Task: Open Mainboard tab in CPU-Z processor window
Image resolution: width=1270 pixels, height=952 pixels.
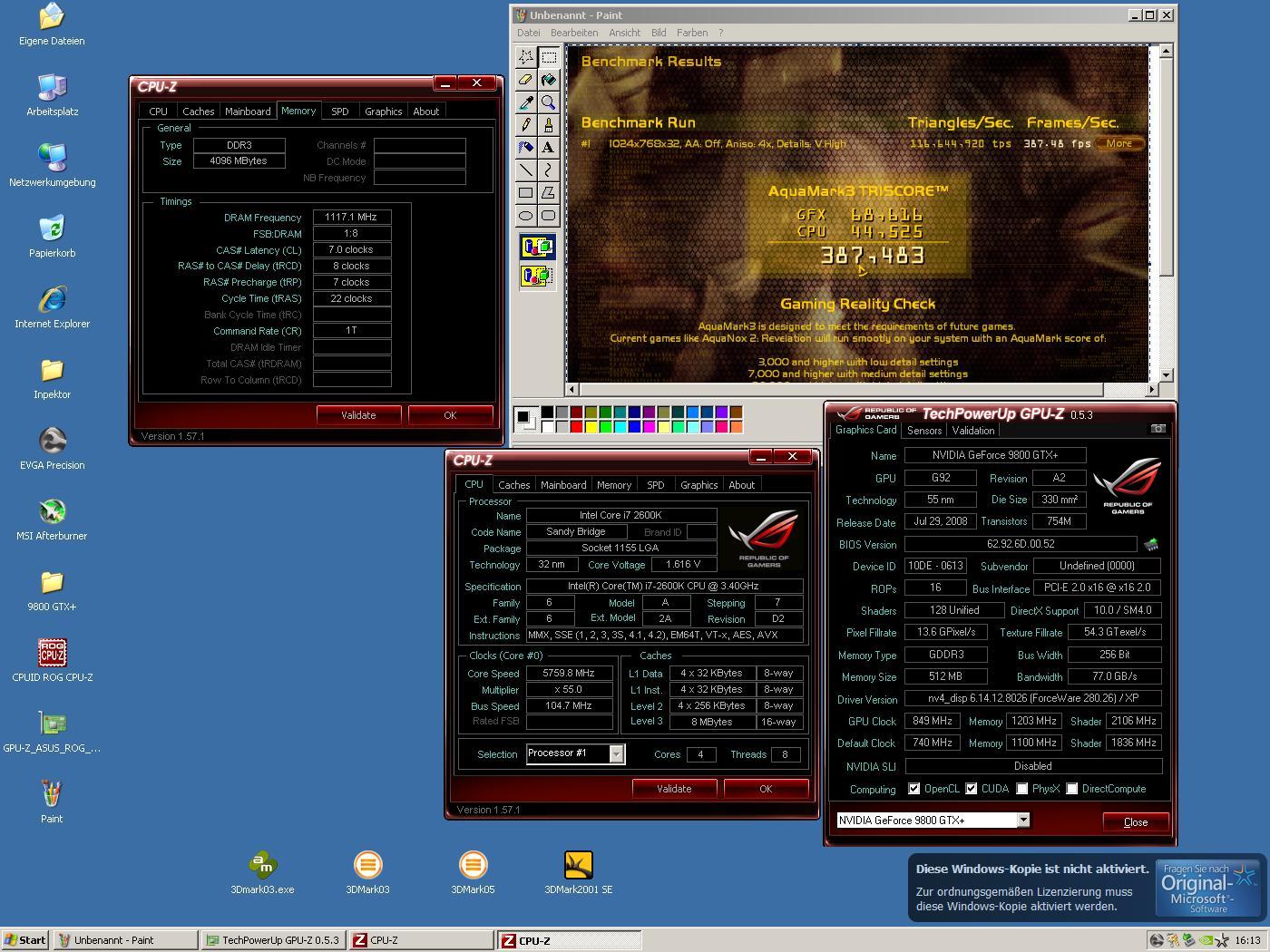Action: [x=563, y=485]
